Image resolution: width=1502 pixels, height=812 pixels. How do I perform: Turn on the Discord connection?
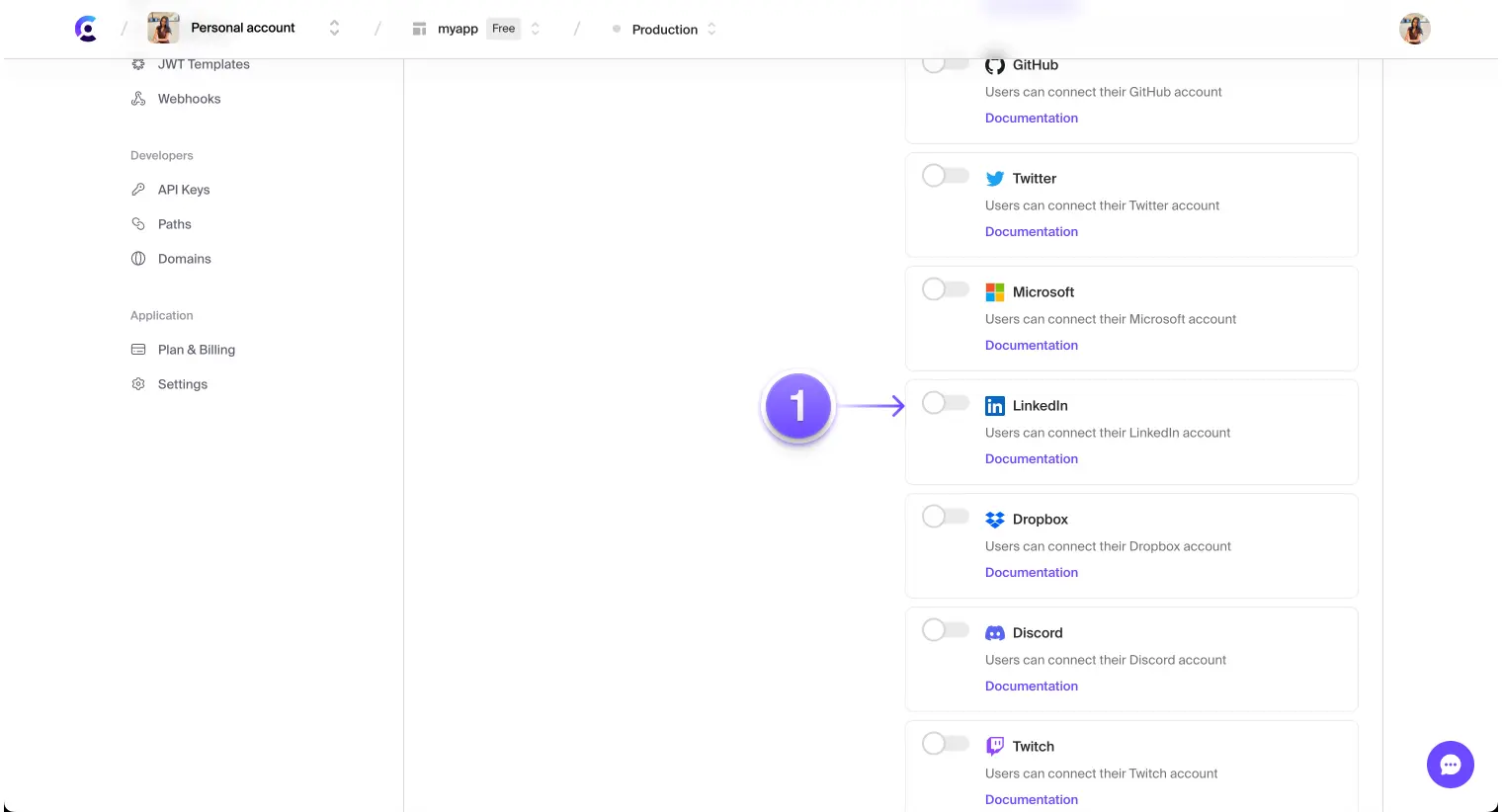[945, 629]
